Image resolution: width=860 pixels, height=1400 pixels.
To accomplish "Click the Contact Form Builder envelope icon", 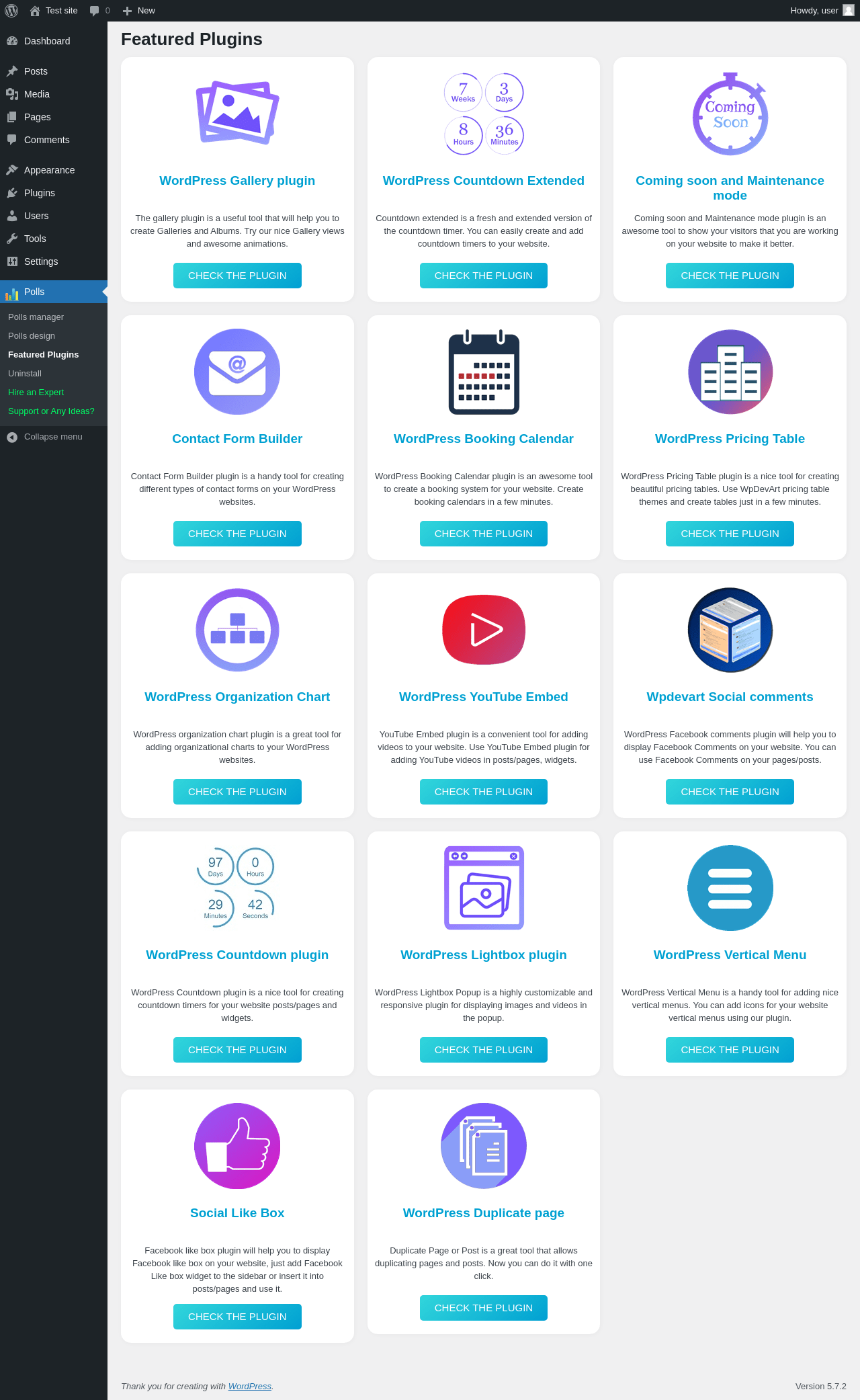I will pyautogui.click(x=237, y=372).
